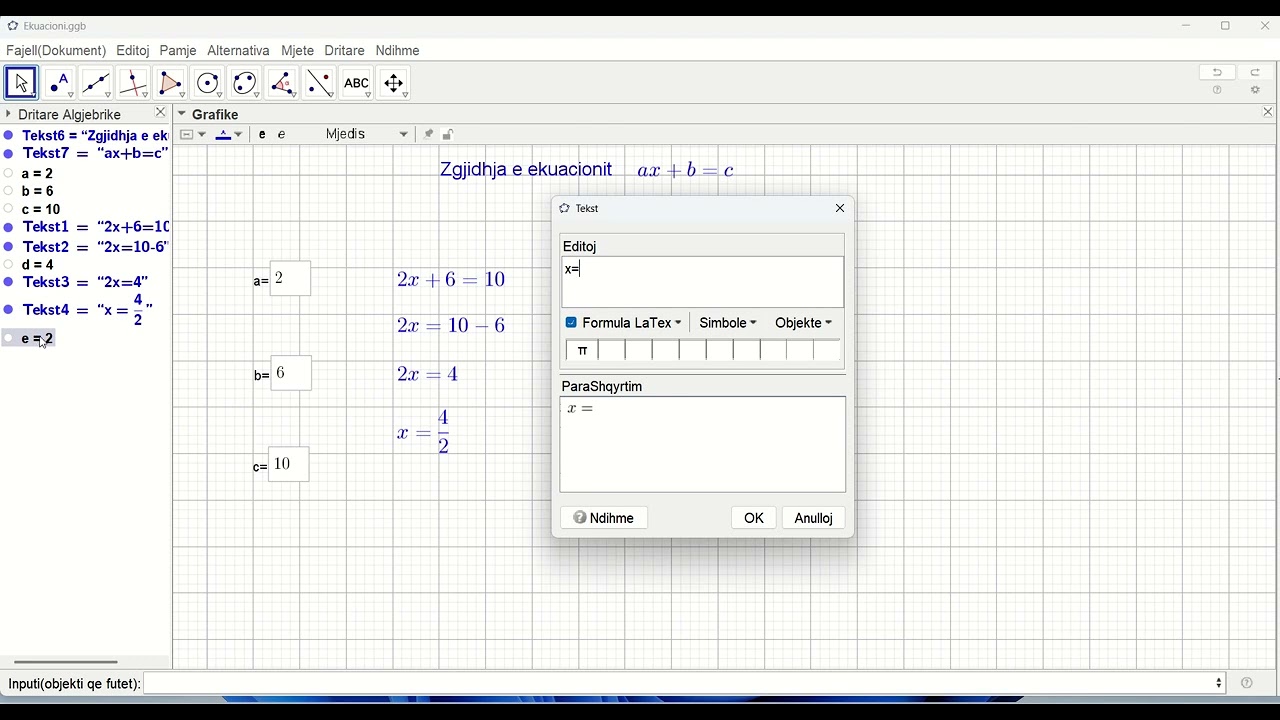The width and height of the screenshot is (1280, 720).
Task: Click the Undo arrow icon
Action: point(1217,72)
